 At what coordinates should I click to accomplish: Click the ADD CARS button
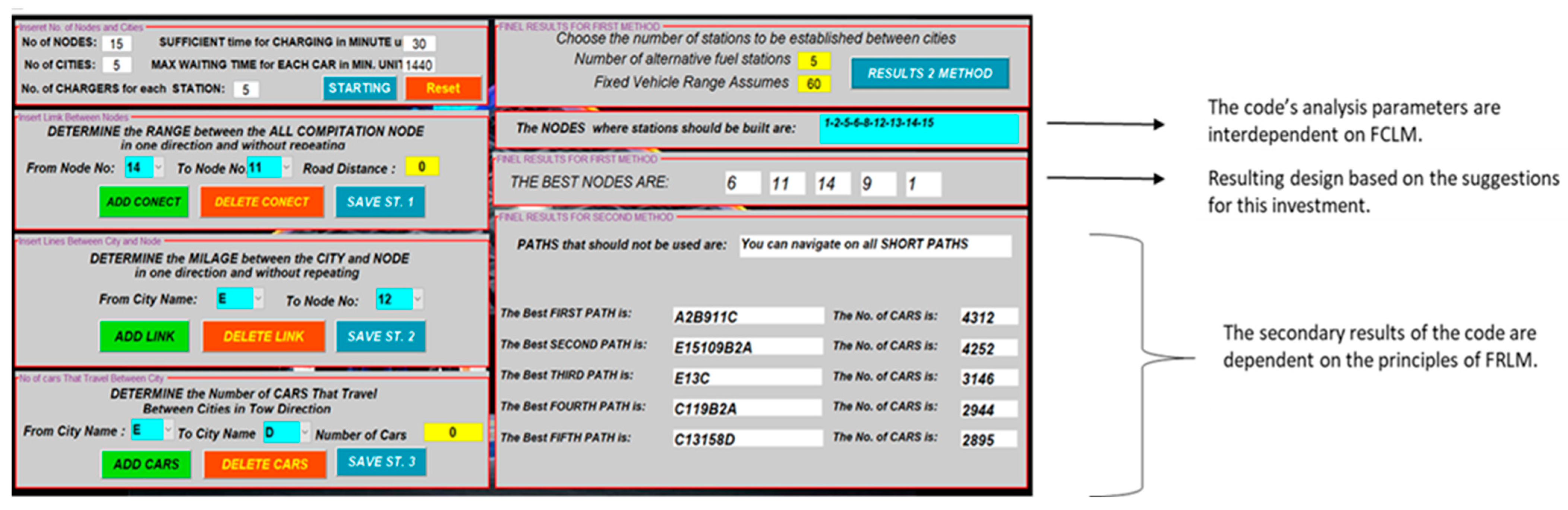tap(146, 464)
